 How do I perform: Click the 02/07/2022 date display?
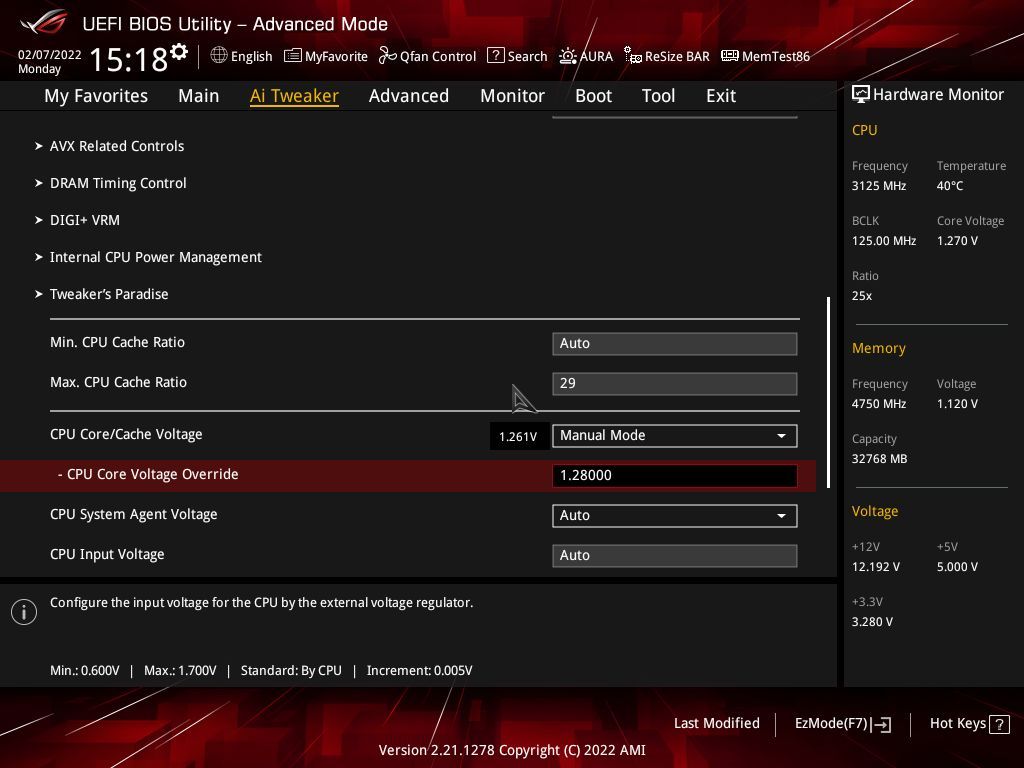tap(50, 55)
